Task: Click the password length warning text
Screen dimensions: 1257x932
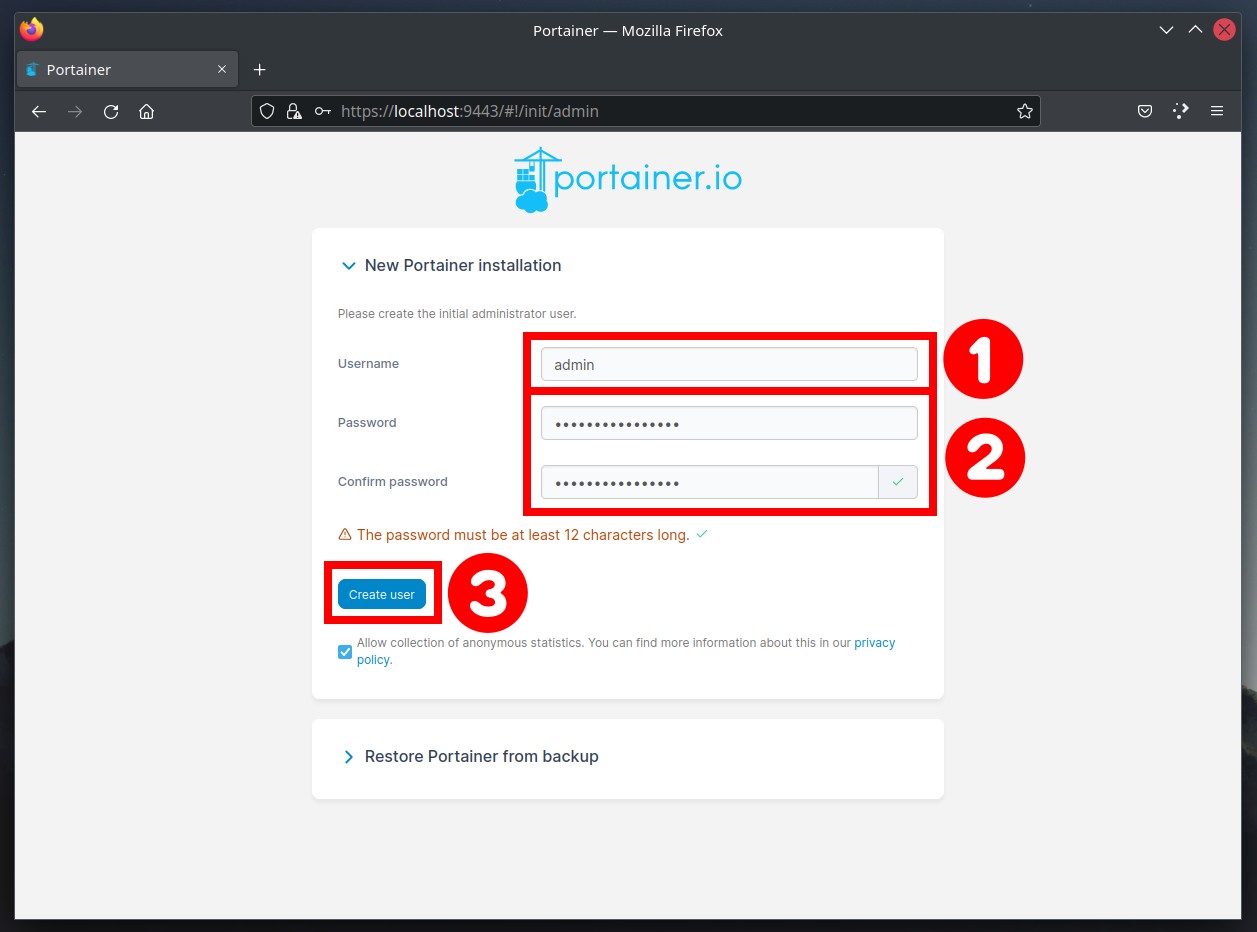Action: pos(523,535)
